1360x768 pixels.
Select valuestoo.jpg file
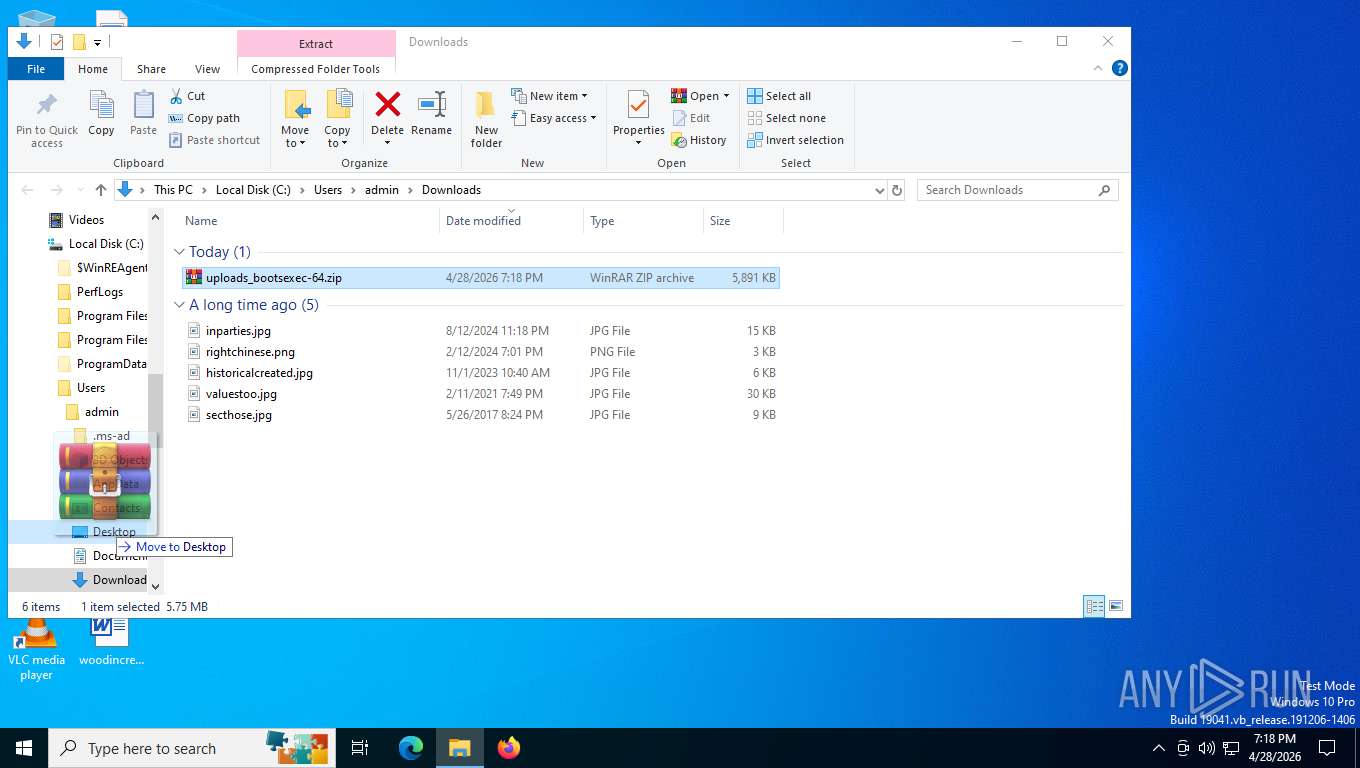[x=481, y=394]
